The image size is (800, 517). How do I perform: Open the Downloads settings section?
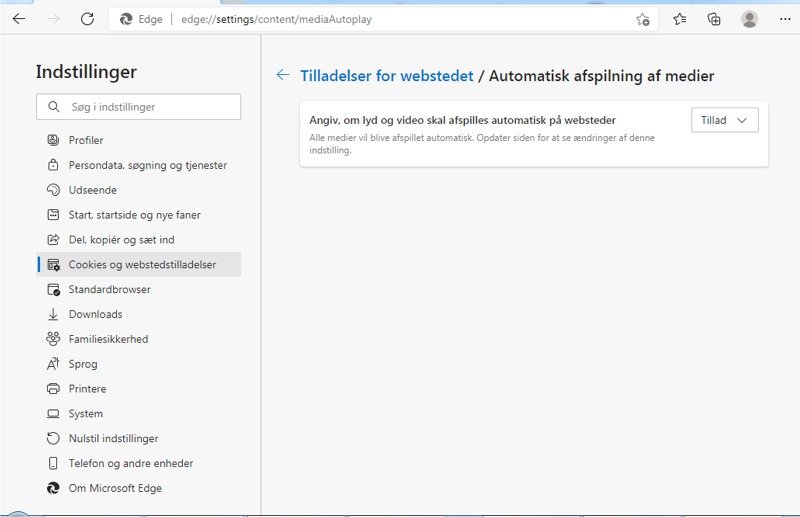(95, 314)
